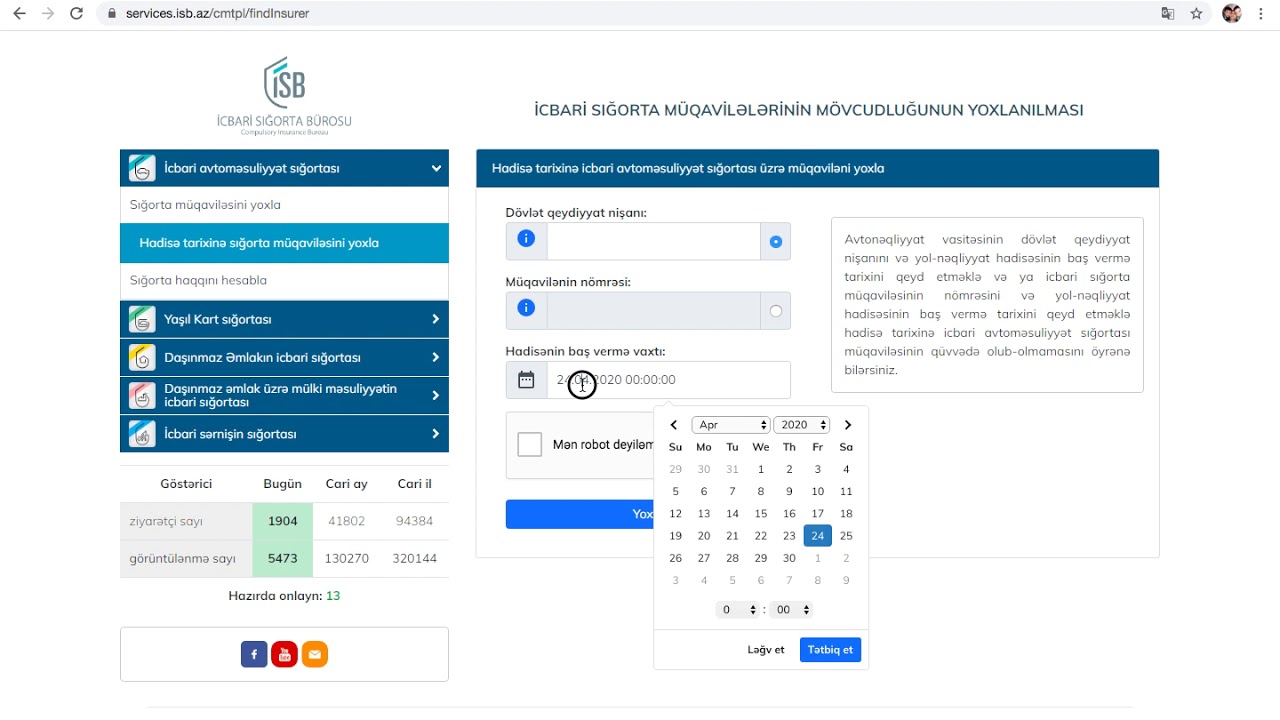Bookmark this page with the star icon

1196,14
